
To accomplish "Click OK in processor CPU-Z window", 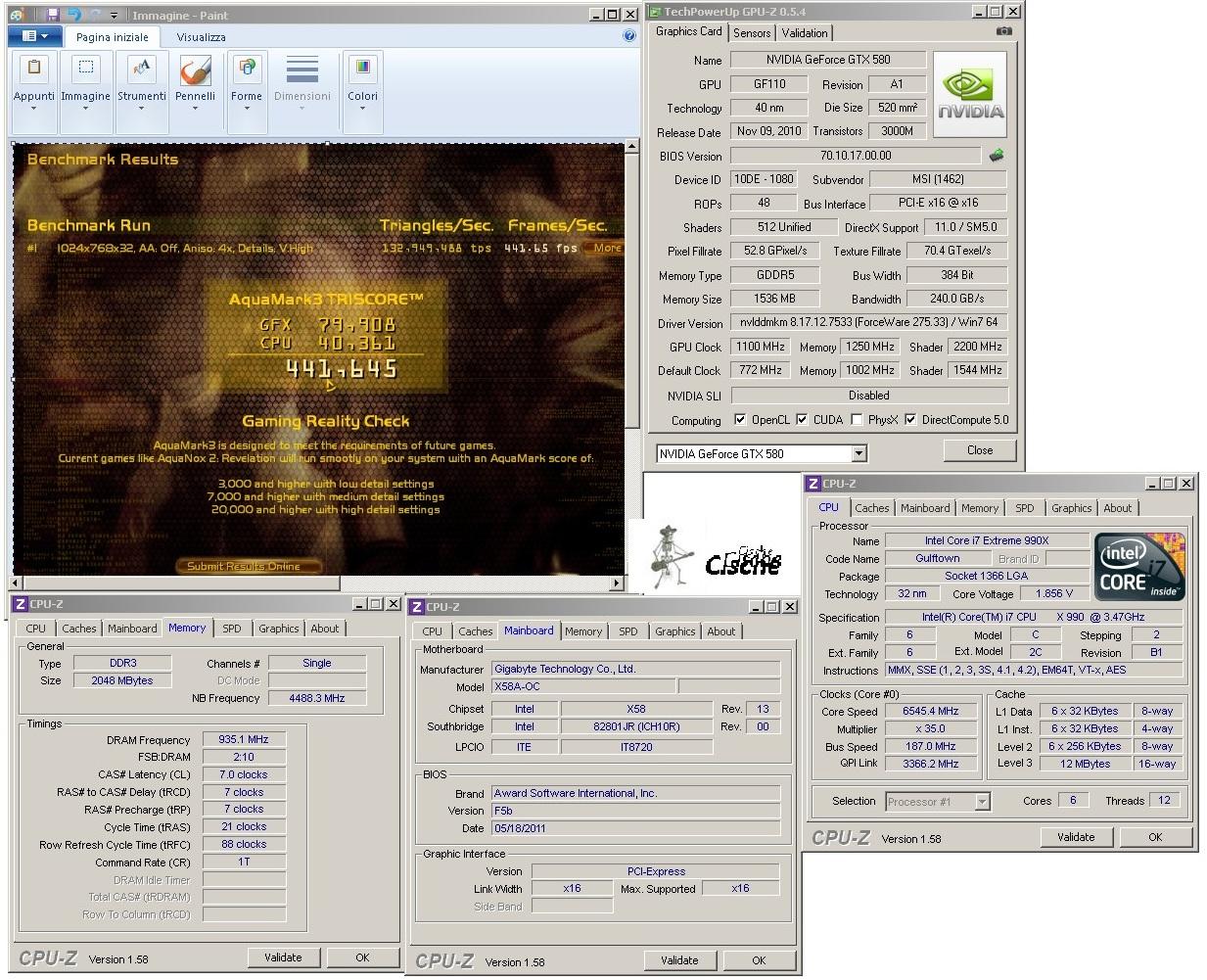I will 1155,837.
